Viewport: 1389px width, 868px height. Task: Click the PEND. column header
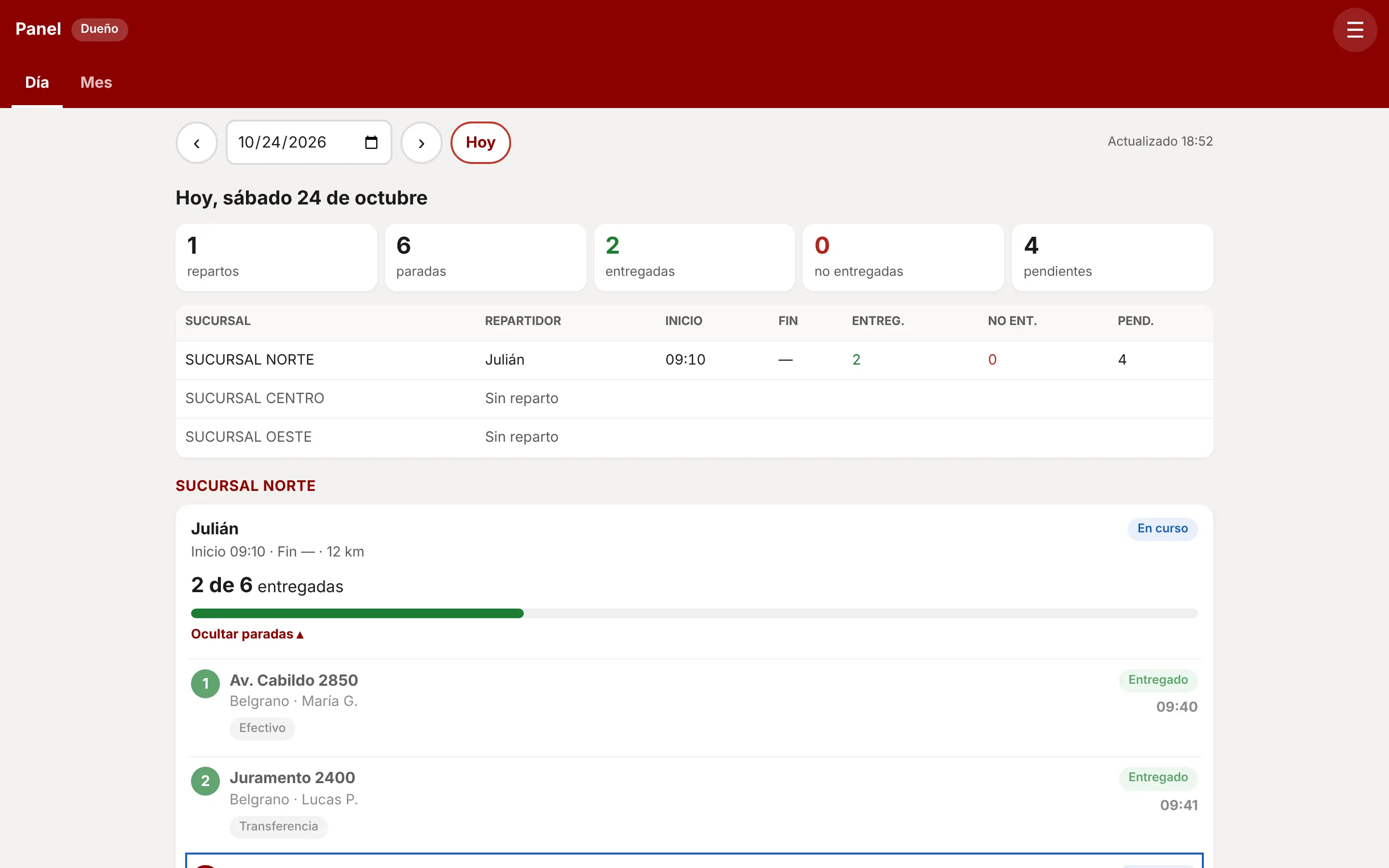[1135, 321]
